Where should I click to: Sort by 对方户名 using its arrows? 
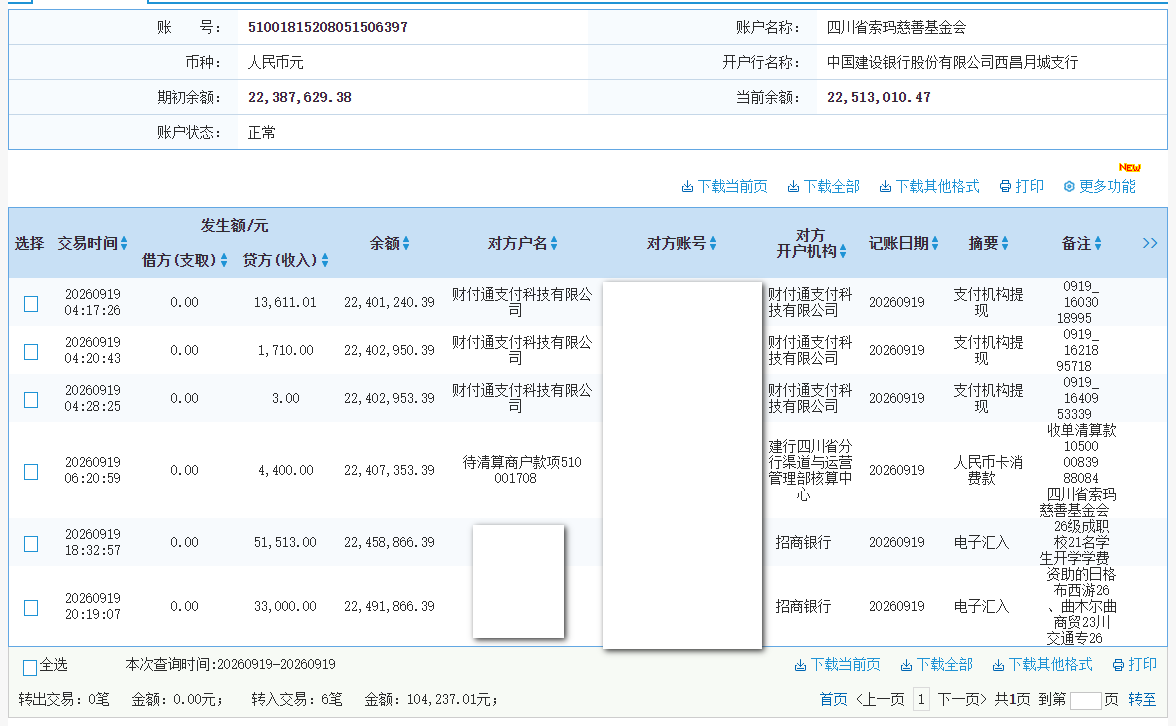coord(554,243)
